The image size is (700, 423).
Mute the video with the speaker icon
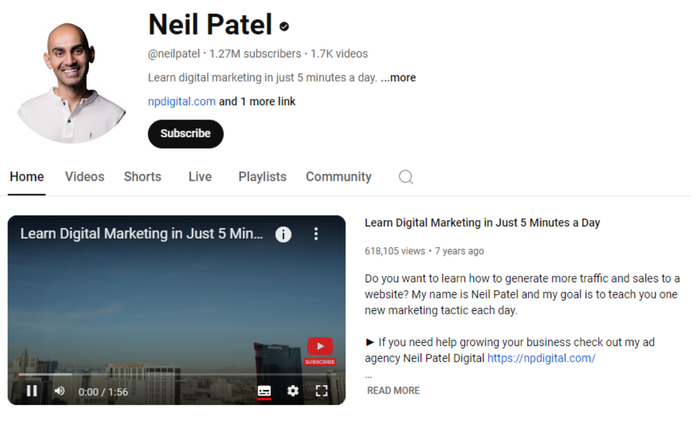[x=59, y=391]
